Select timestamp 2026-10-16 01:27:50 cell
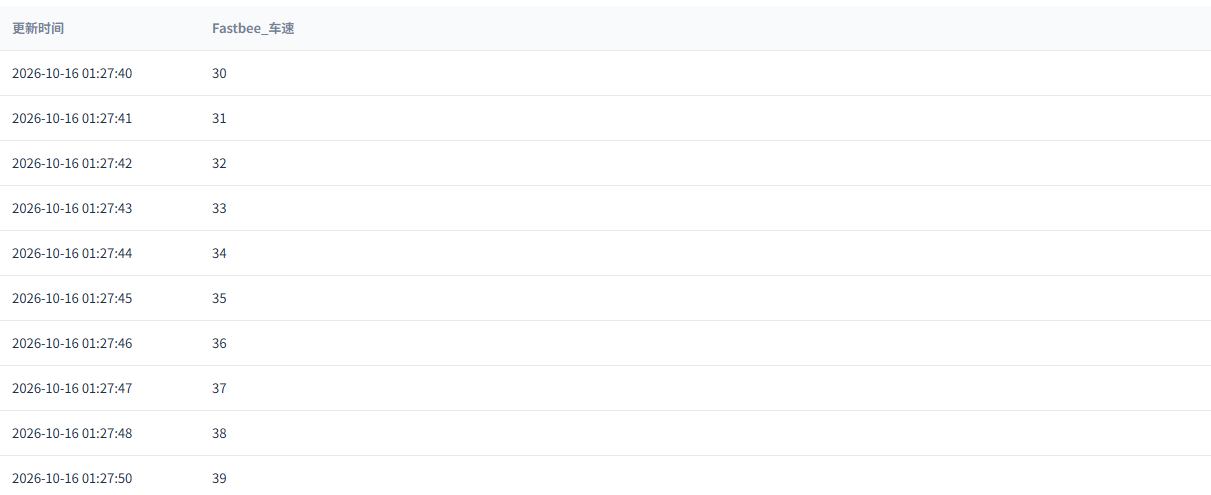Viewport: 1211px width, 495px height. pos(72,478)
